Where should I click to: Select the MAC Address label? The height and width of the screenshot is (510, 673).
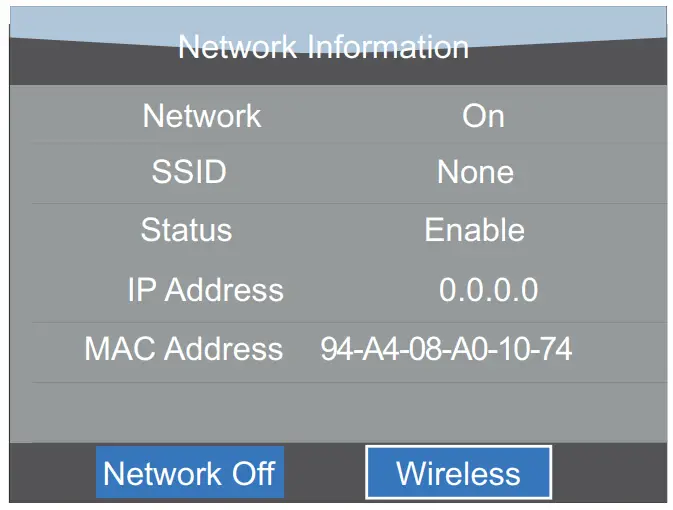tap(183, 349)
